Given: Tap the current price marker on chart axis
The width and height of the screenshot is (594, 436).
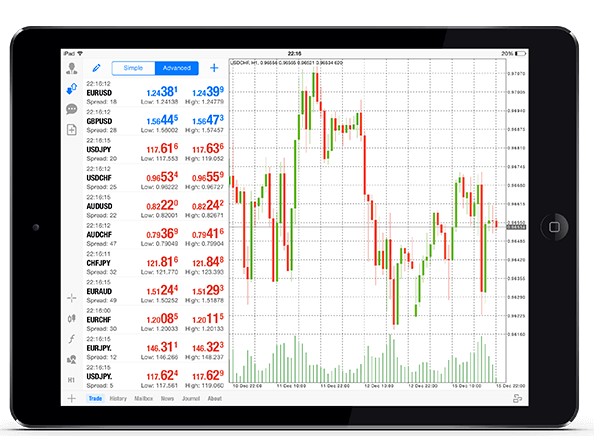Looking at the screenshot, I should click(x=516, y=227).
